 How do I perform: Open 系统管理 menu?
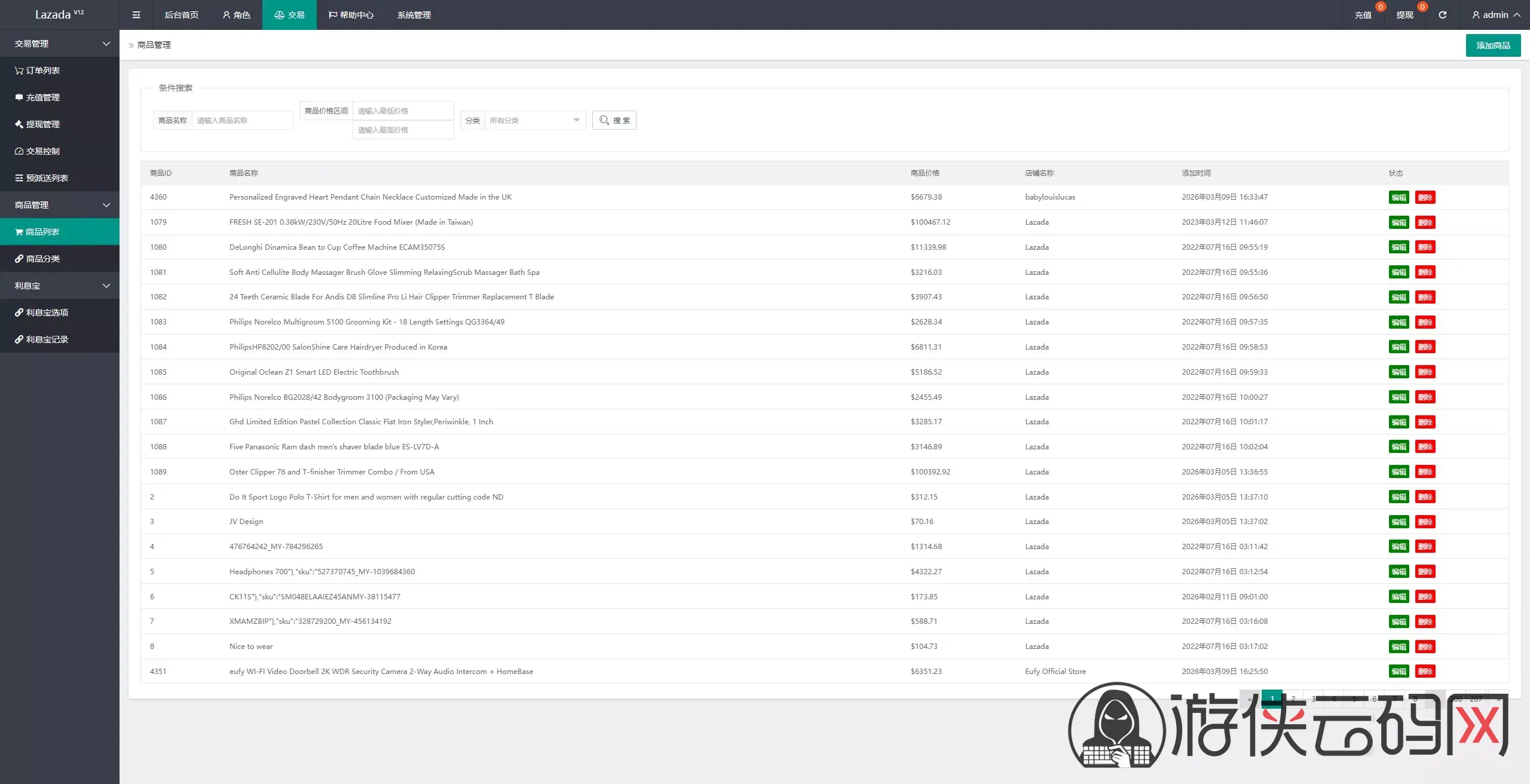click(x=414, y=15)
